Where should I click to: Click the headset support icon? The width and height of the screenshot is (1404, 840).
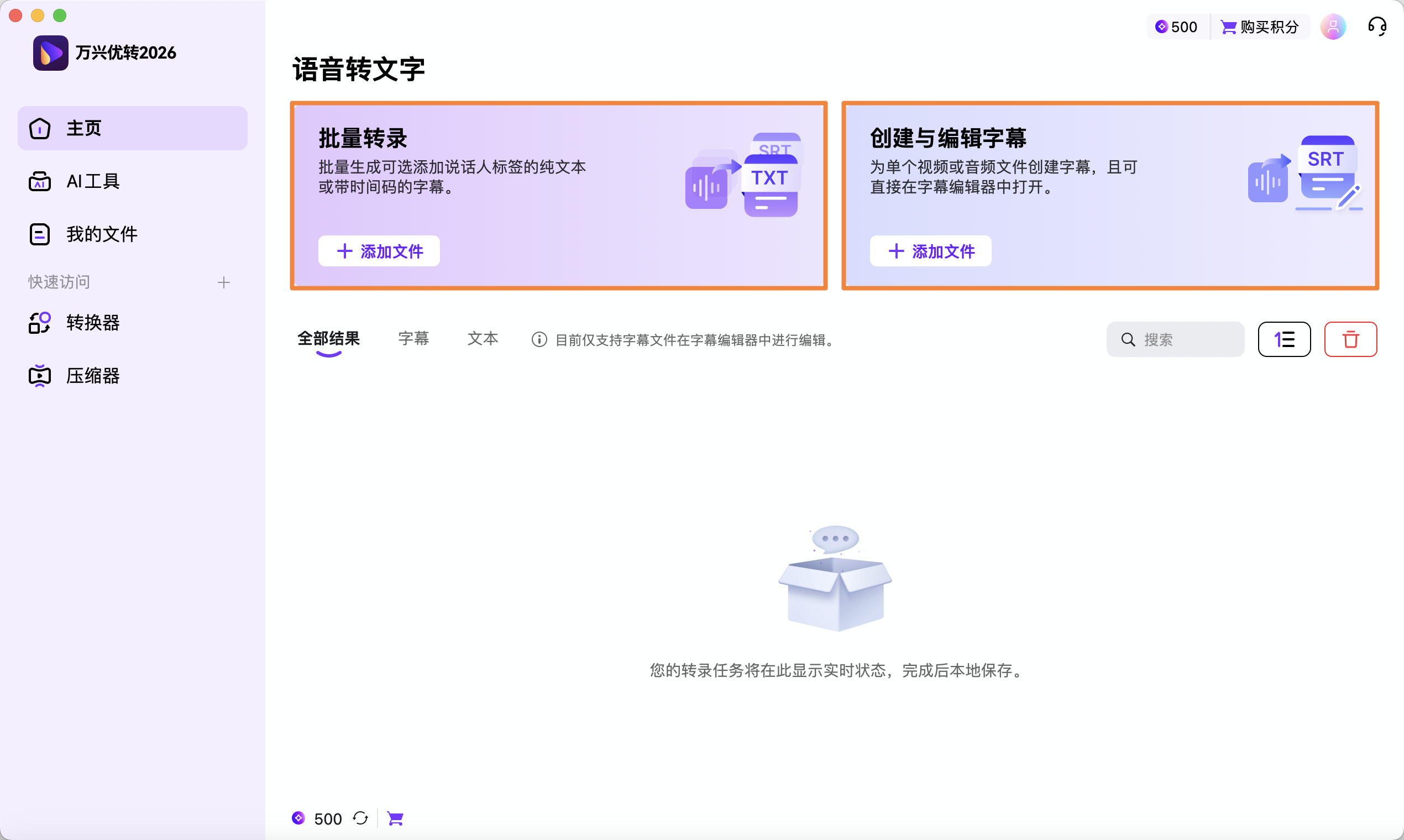[x=1377, y=26]
